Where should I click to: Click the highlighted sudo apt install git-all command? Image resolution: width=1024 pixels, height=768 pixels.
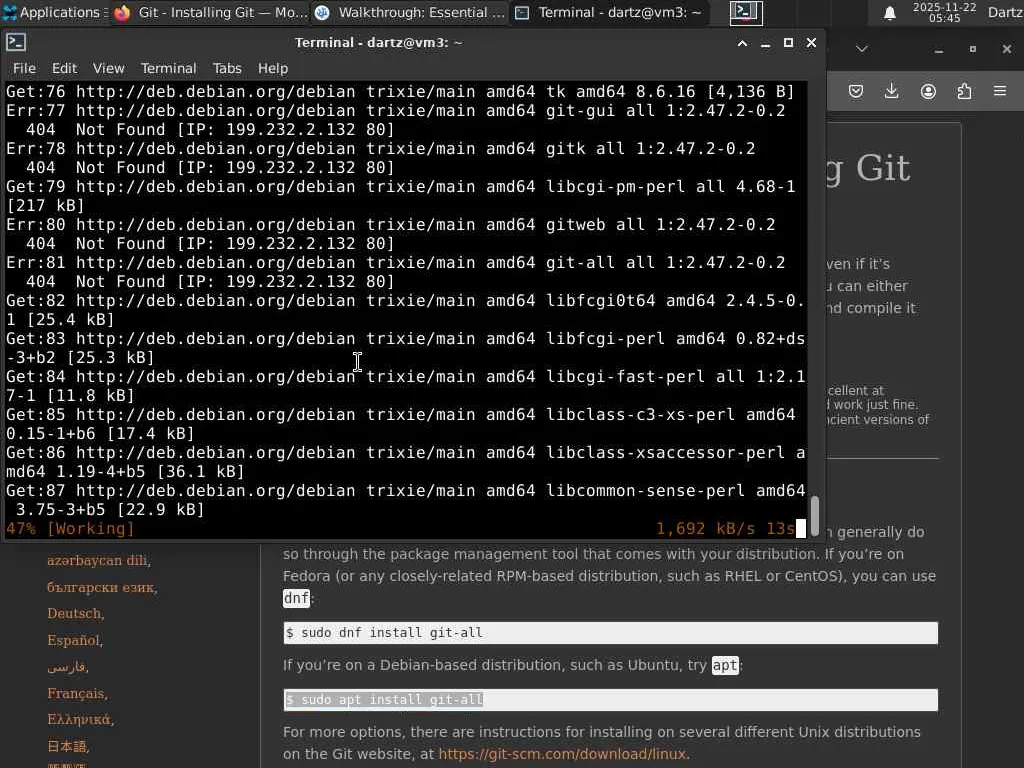click(x=384, y=699)
